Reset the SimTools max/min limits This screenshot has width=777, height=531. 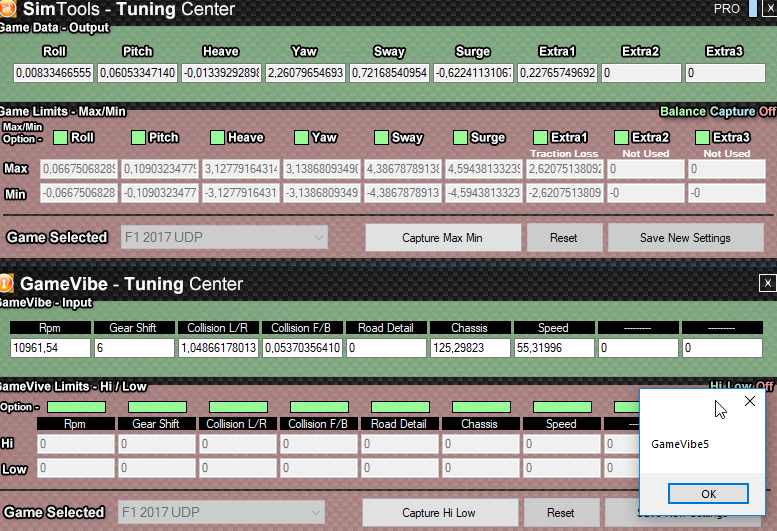[564, 238]
